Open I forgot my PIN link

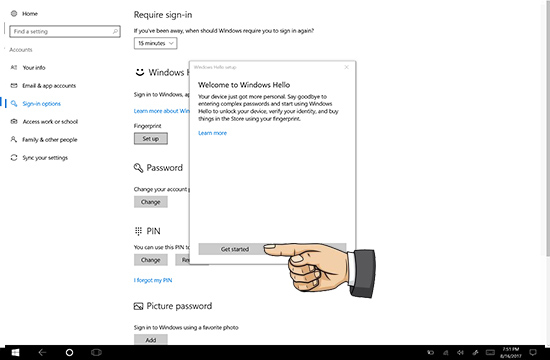tap(153, 280)
